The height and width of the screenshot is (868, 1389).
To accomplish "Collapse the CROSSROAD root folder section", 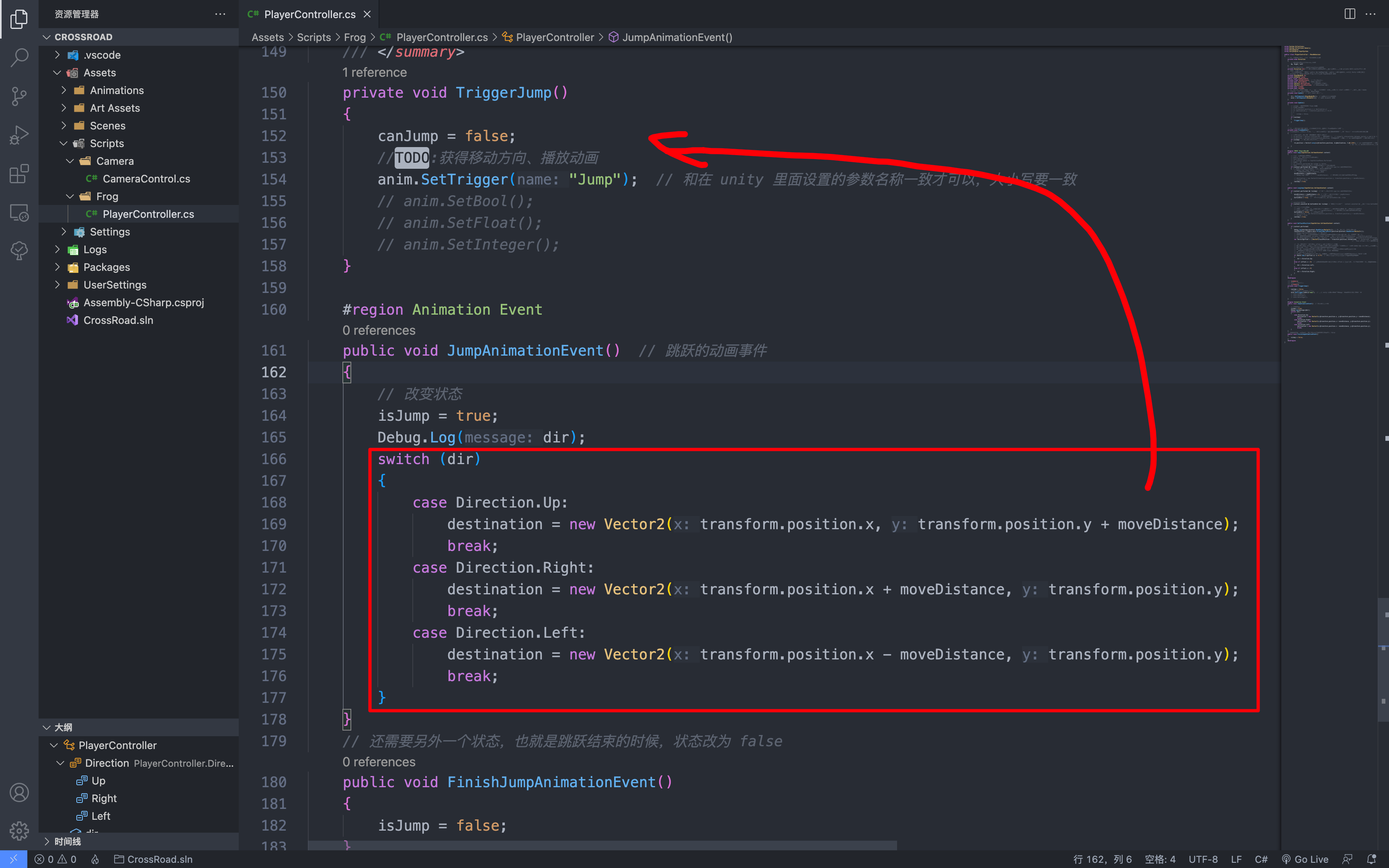I will click(x=138, y=37).
